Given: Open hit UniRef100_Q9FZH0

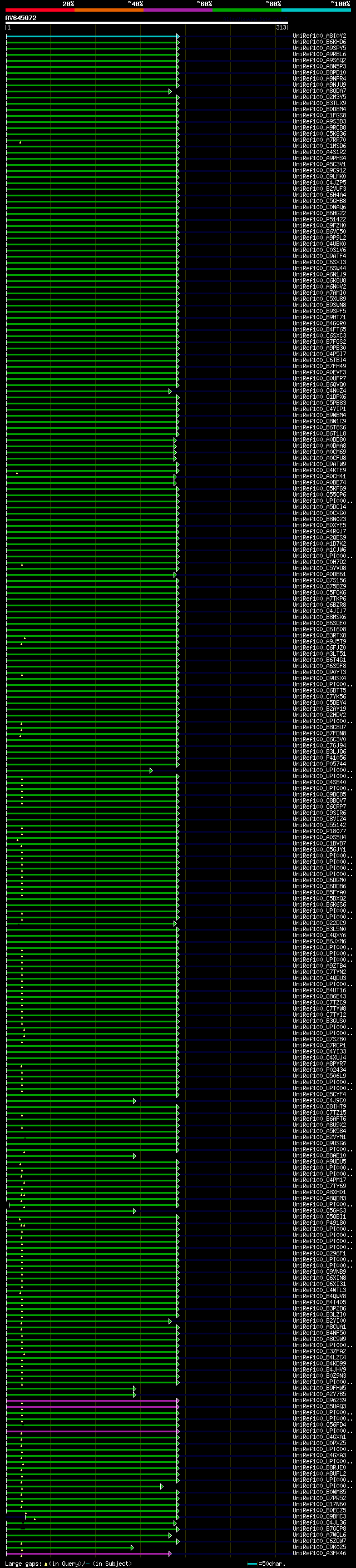Looking at the screenshot, I should (x=319, y=226).
